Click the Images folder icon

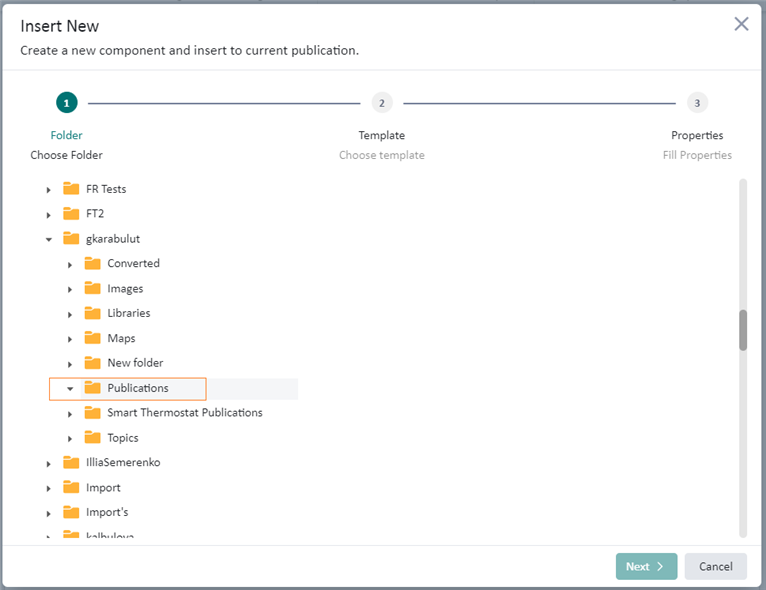click(x=92, y=288)
